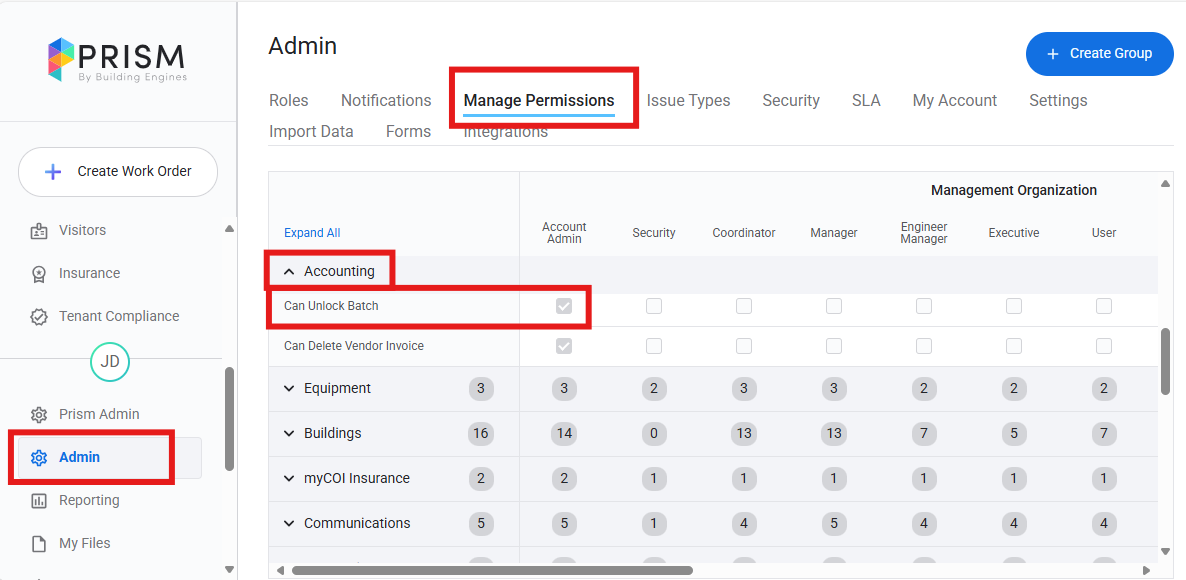
Task: Click the Create Work Order button
Action: (x=118, y=172)
